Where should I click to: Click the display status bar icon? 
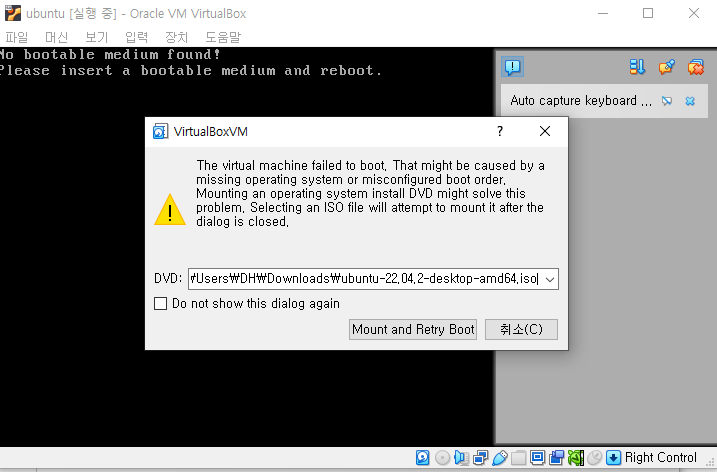pos(538,457)
